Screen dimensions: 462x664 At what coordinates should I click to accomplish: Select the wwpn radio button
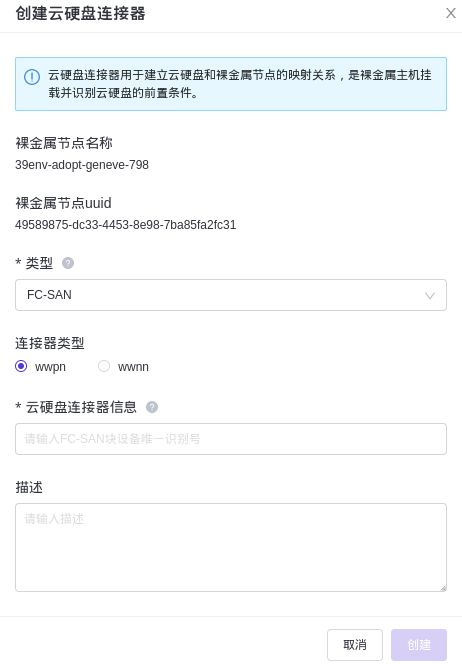pos(21,366)
